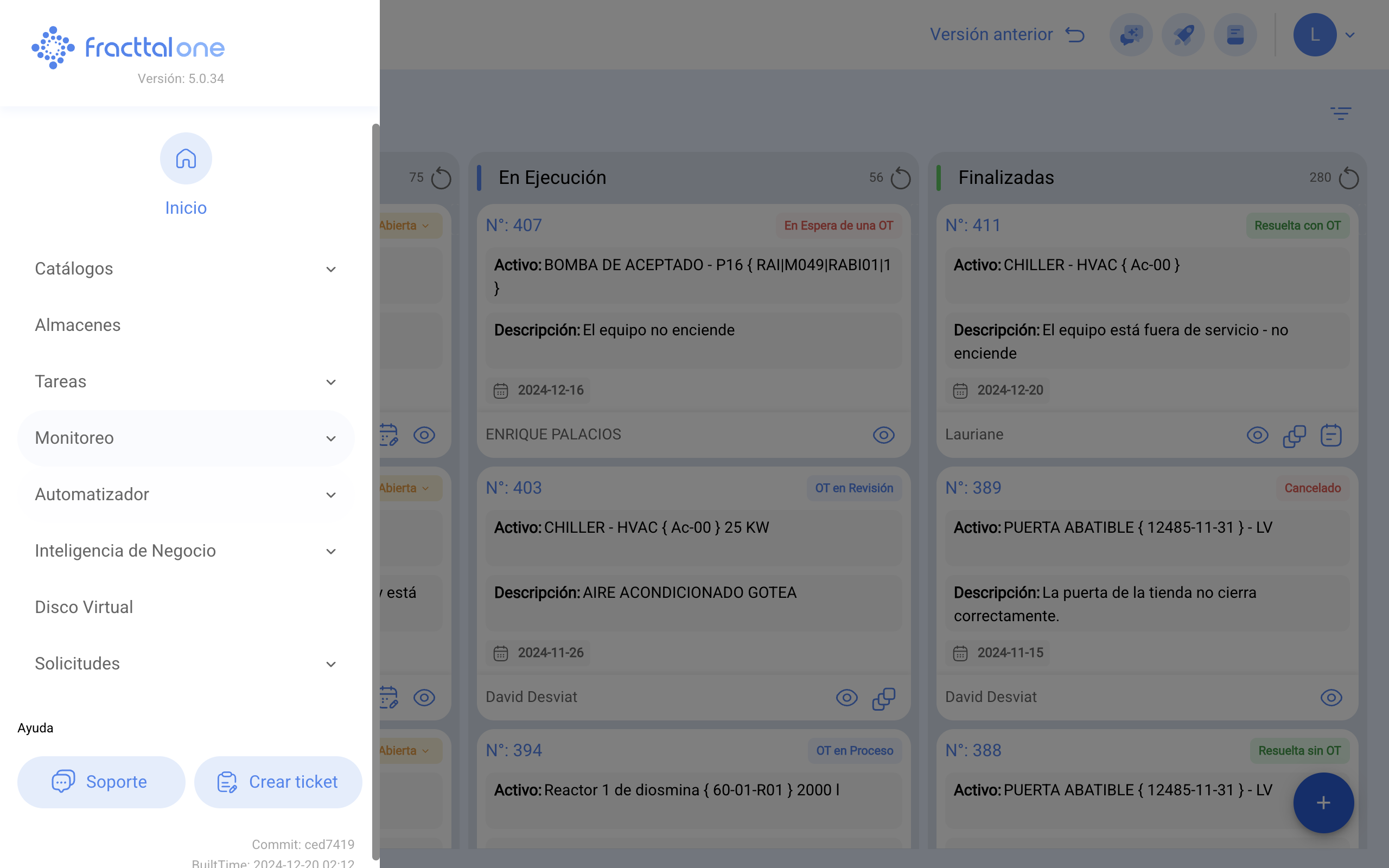This screenshot has width=1389, height=868.
Task: Open Almacenes from the sidebar
Action: [x=78, y=325]
